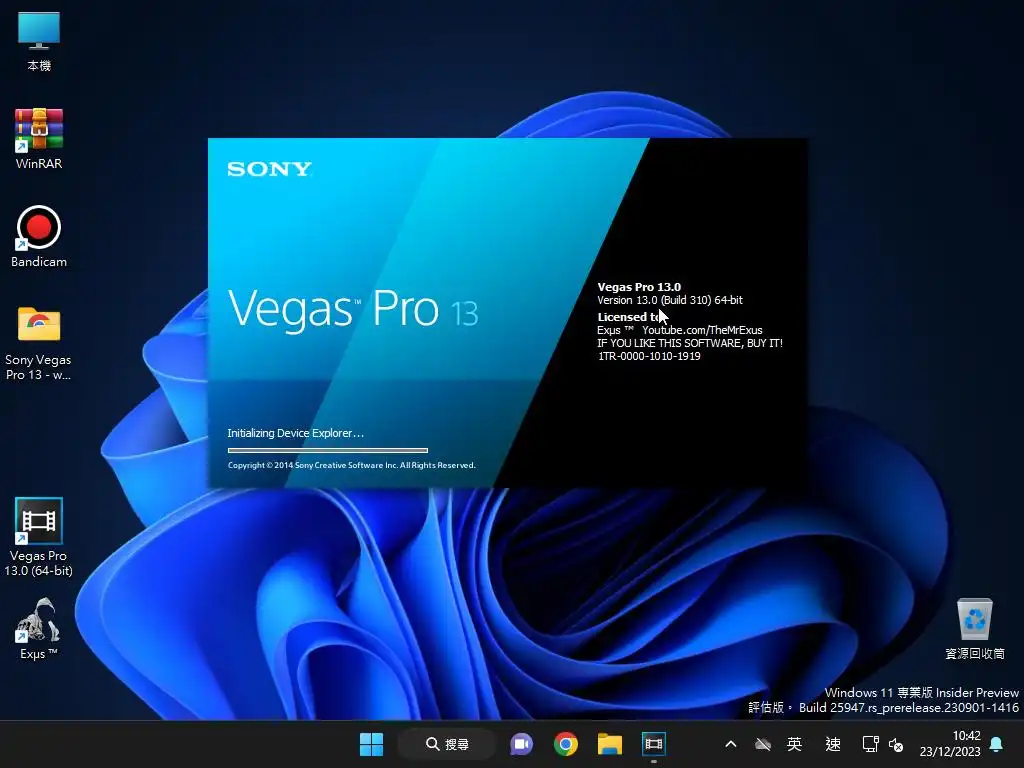Screen dimensions: 1024x768
Task: Click the Copyright 2014 Sony Creative text
Action: [351, 466]
